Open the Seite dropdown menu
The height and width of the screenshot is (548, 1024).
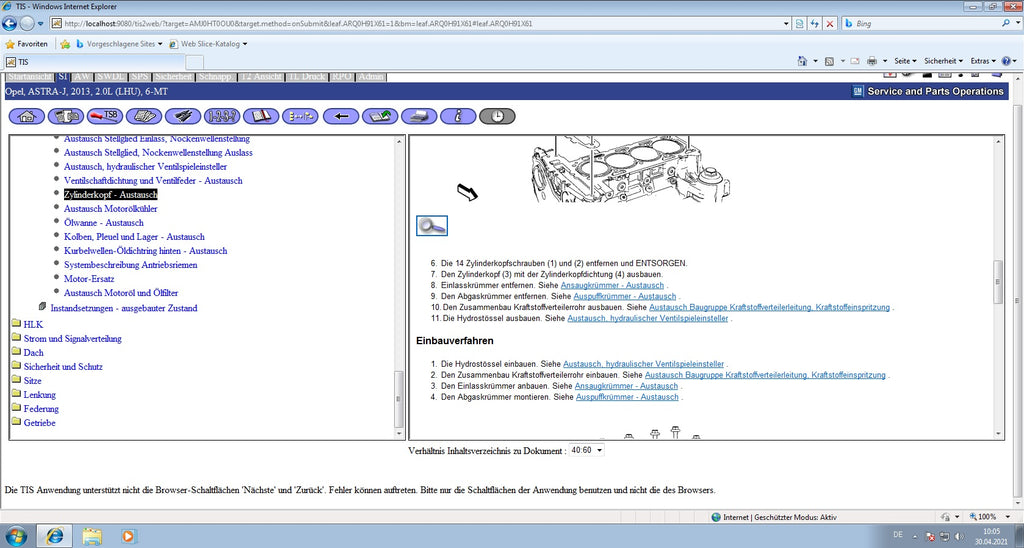click(905, 61)
